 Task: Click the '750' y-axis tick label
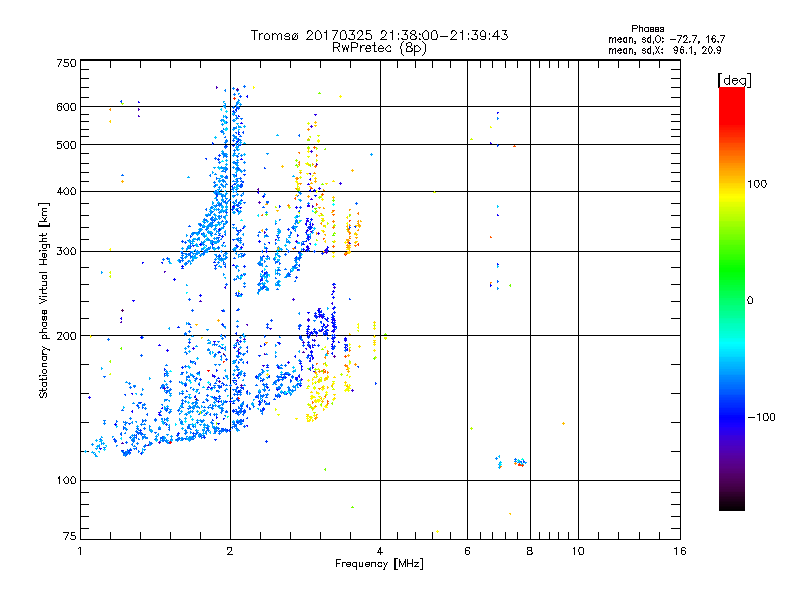[66, 63]
